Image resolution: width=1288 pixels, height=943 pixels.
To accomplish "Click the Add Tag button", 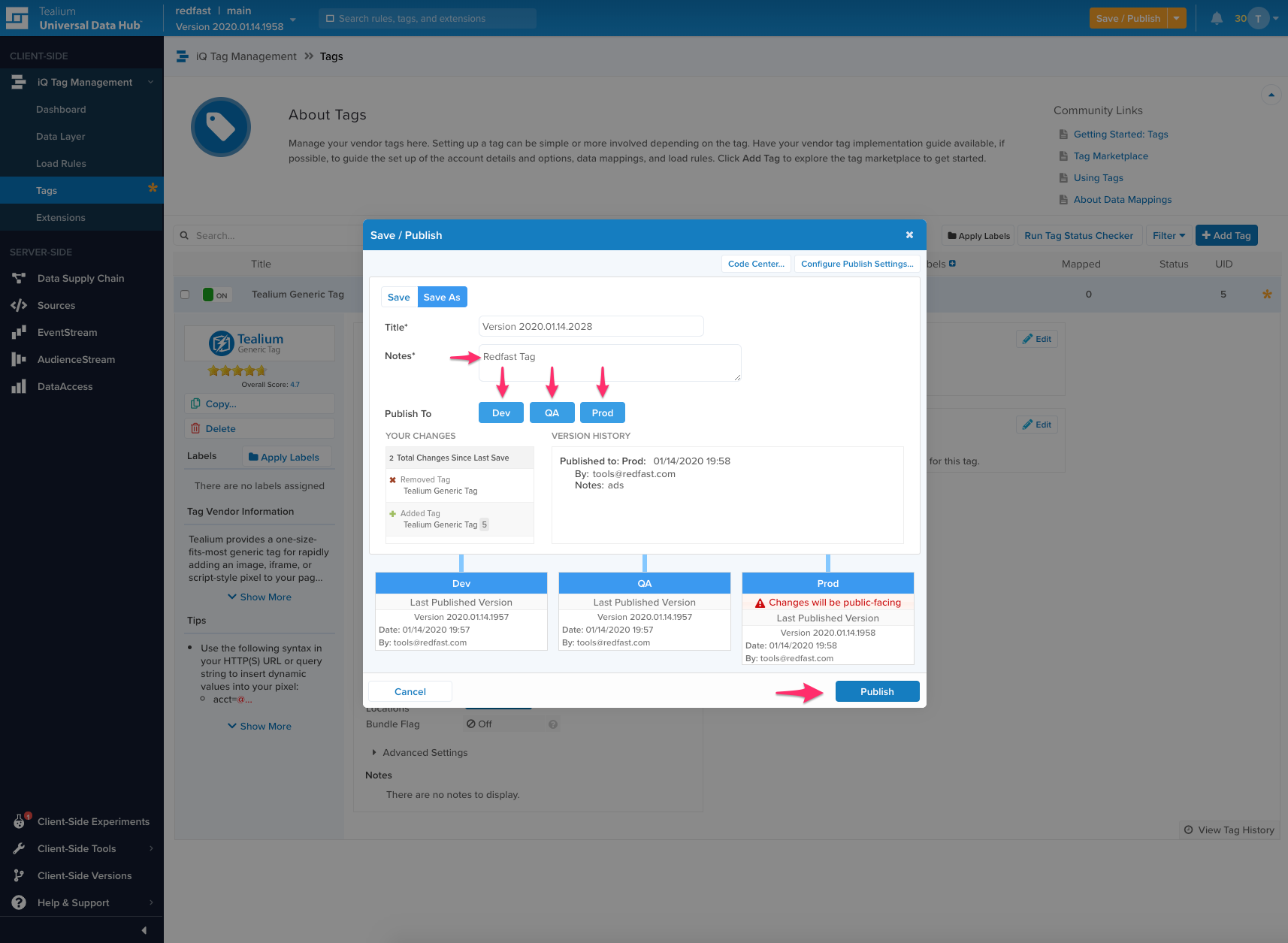I will tap(1226, 235).
